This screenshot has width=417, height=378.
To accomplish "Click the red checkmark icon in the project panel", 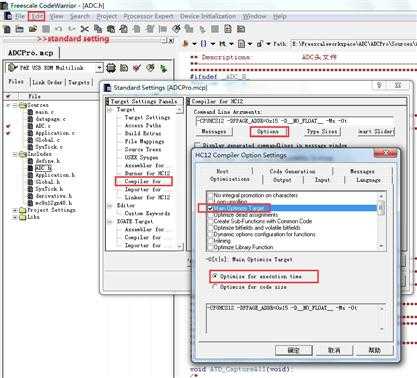I will (x=137, y=68).
